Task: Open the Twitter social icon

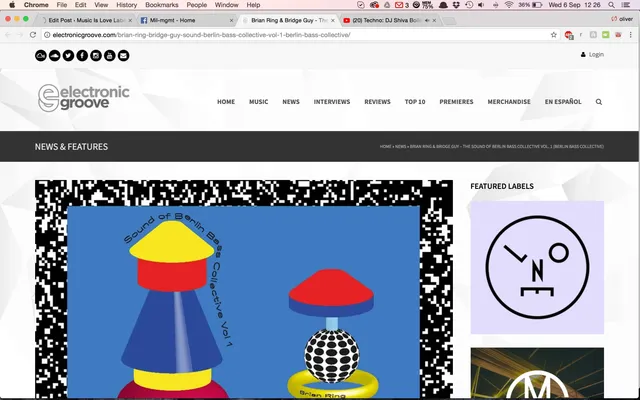Action: coord(68,55)
